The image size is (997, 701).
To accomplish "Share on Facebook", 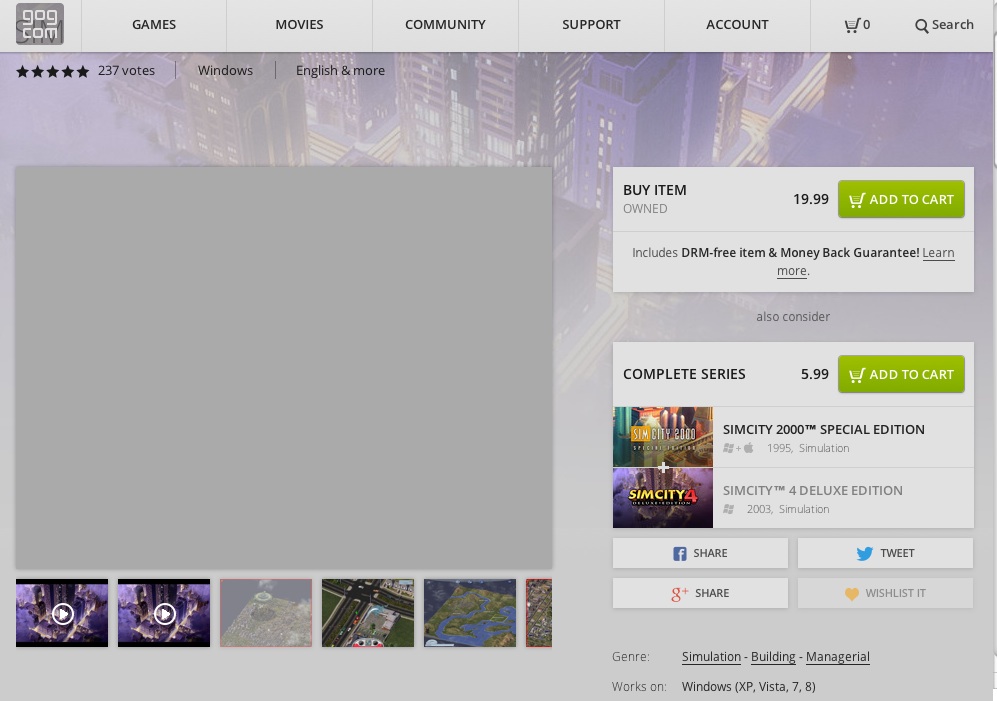I will (x=700, y=553).
